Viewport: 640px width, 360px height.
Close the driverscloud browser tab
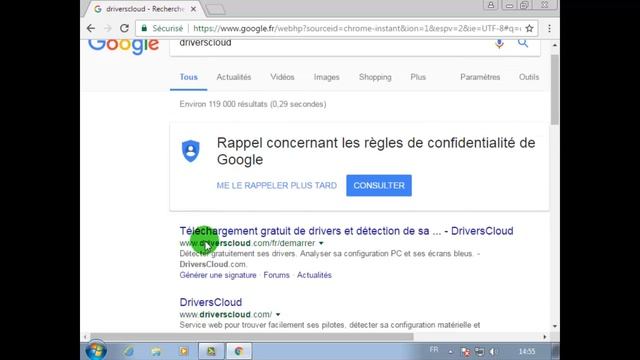(193, 9)
